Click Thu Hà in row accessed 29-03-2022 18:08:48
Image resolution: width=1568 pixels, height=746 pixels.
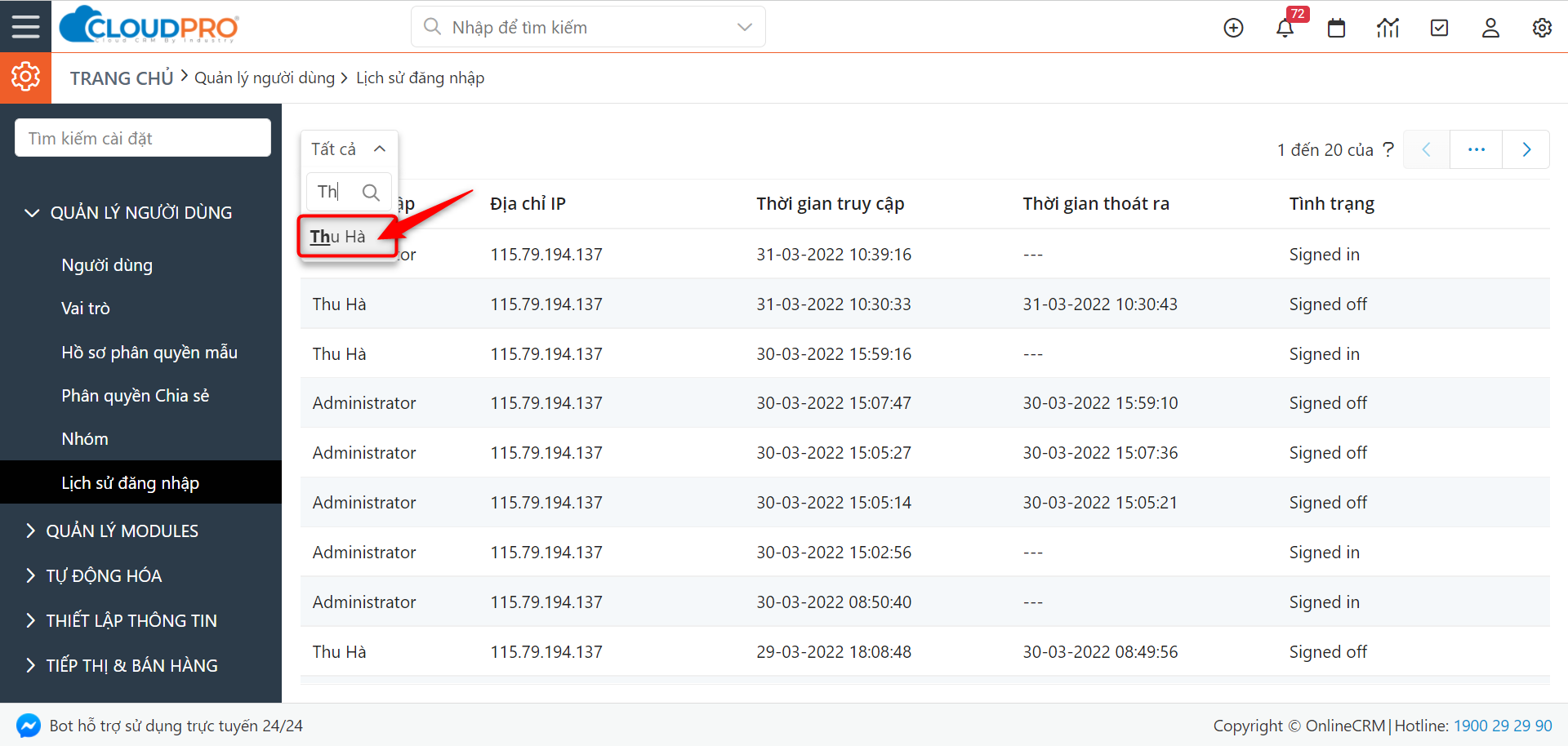tap(339, 652)
